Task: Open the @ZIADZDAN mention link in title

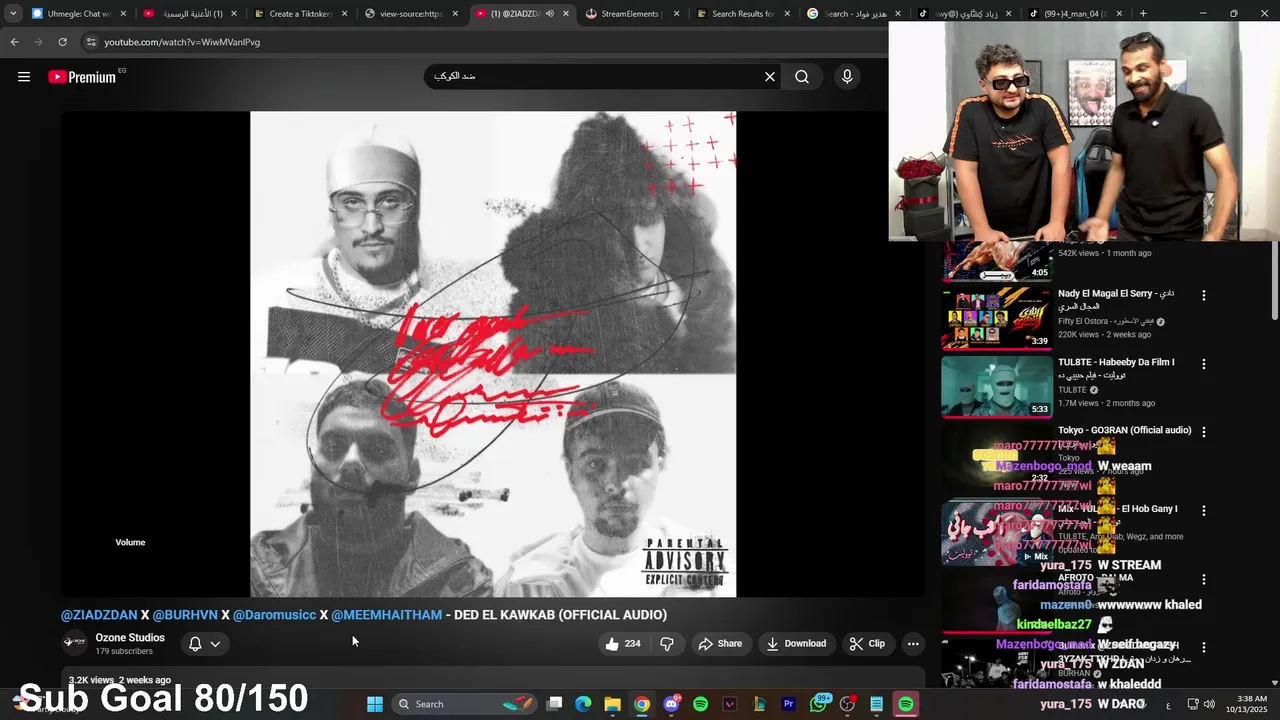Action: 99,615
